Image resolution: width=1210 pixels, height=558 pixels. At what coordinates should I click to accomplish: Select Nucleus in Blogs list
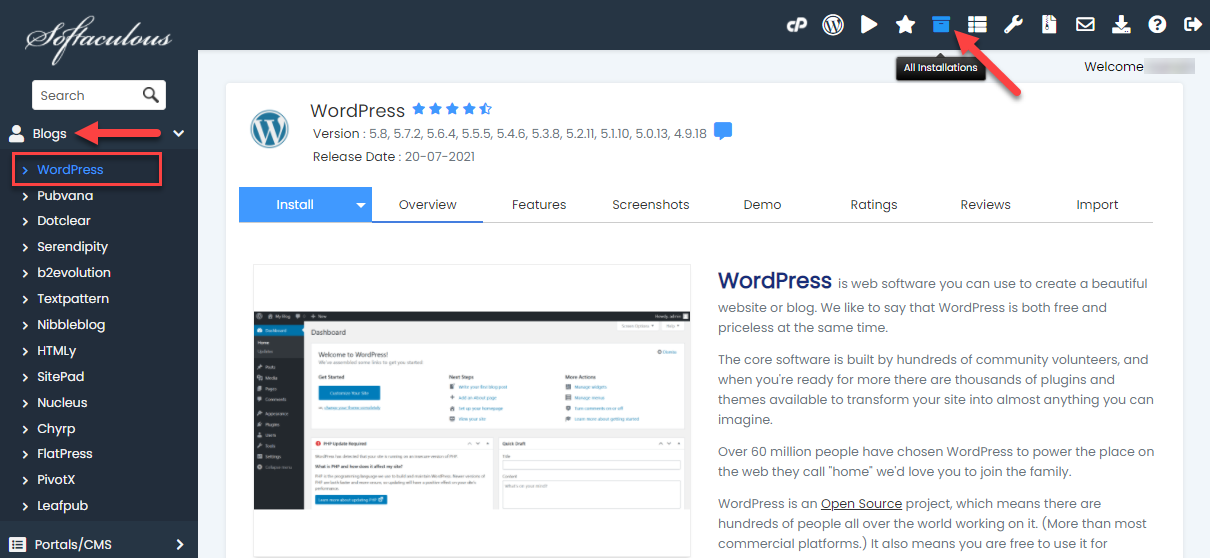tap(62, 402)
